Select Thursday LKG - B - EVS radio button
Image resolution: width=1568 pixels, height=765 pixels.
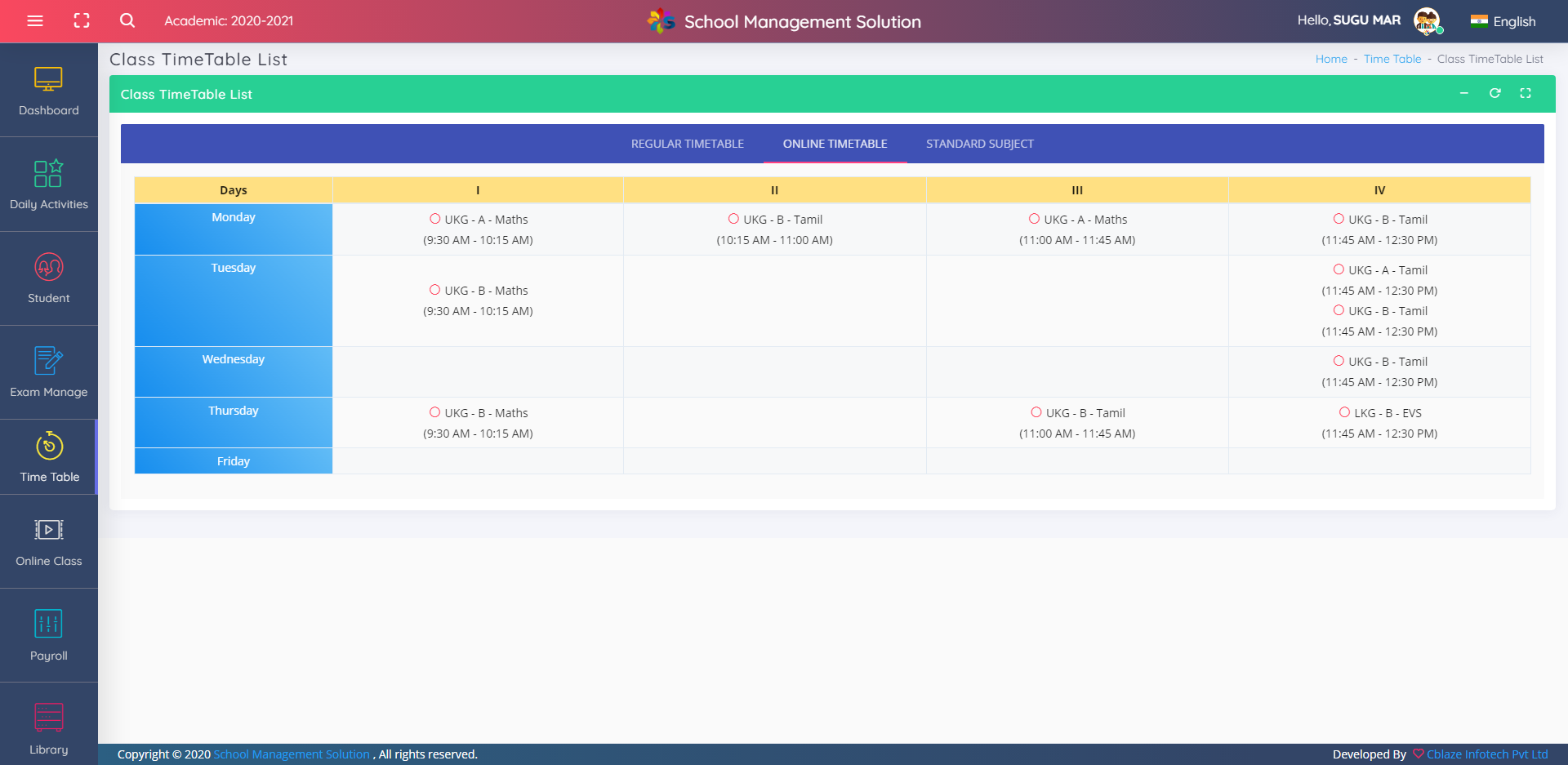pyautogui.click(x=1344, y=412)
